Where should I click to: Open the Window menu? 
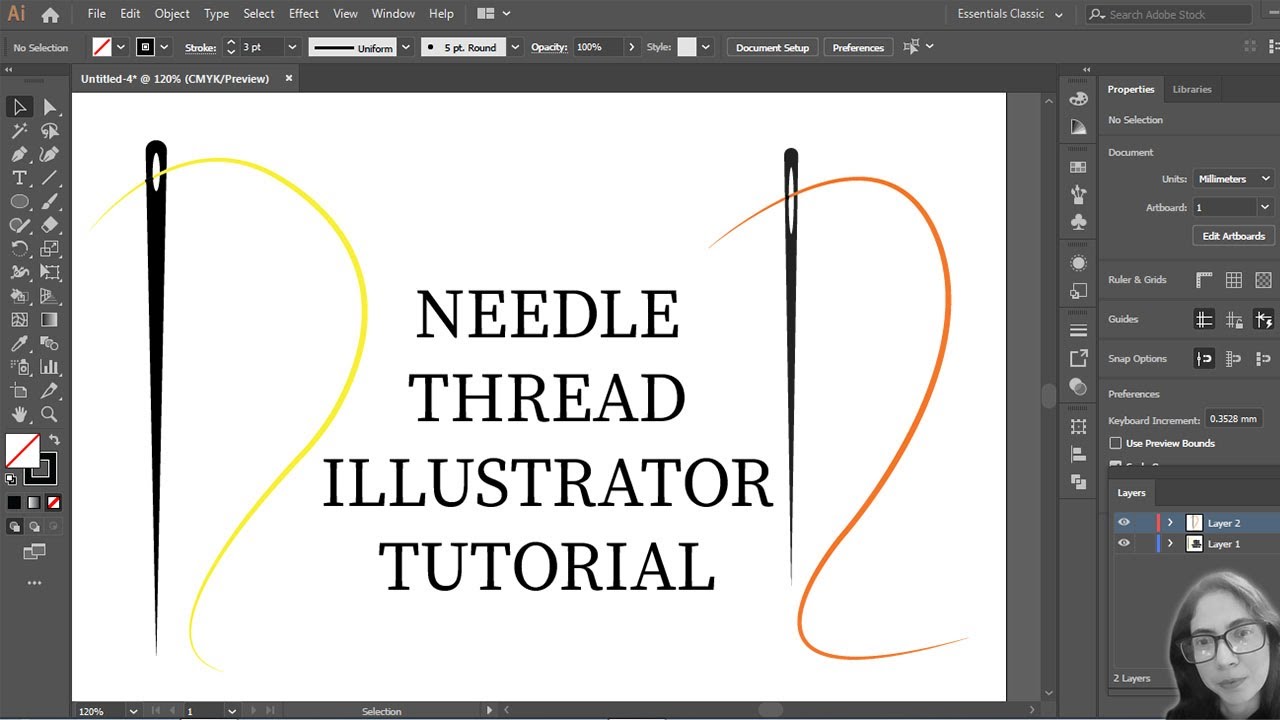(x=393, y=14)
